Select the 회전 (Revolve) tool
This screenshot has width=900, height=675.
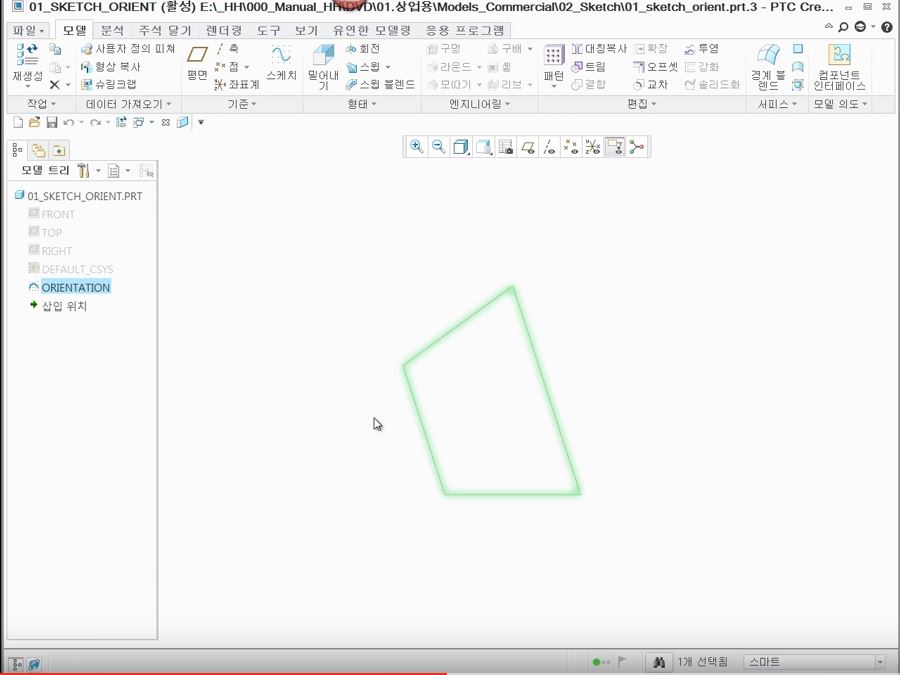pos(363,49)
